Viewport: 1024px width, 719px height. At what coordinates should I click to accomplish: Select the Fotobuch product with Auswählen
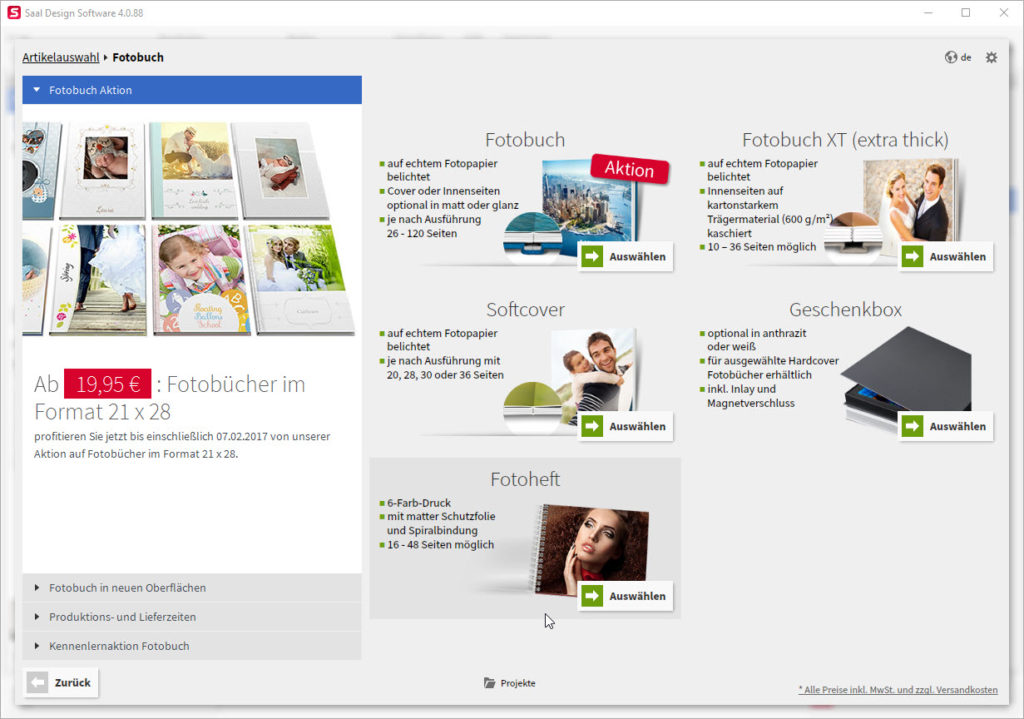tap(626, 257)
